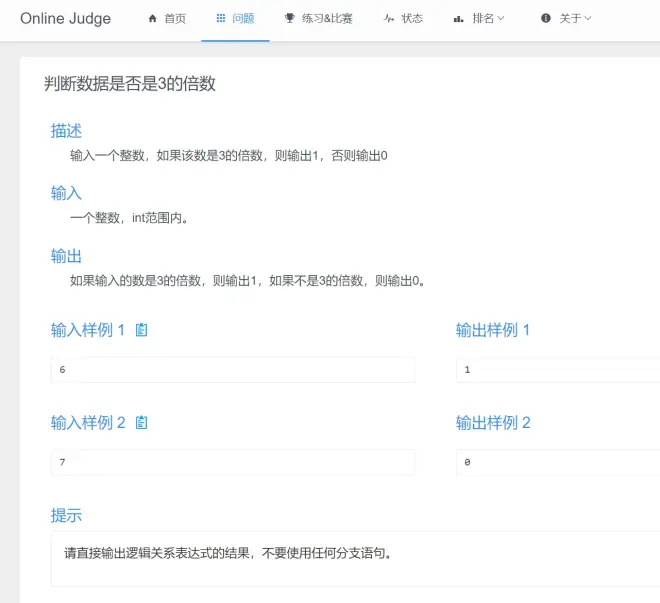The width and height of the screenshot is (660, 603).
Task: Click the trophy icon for 练习&比赛
Action: pos(289,19)
